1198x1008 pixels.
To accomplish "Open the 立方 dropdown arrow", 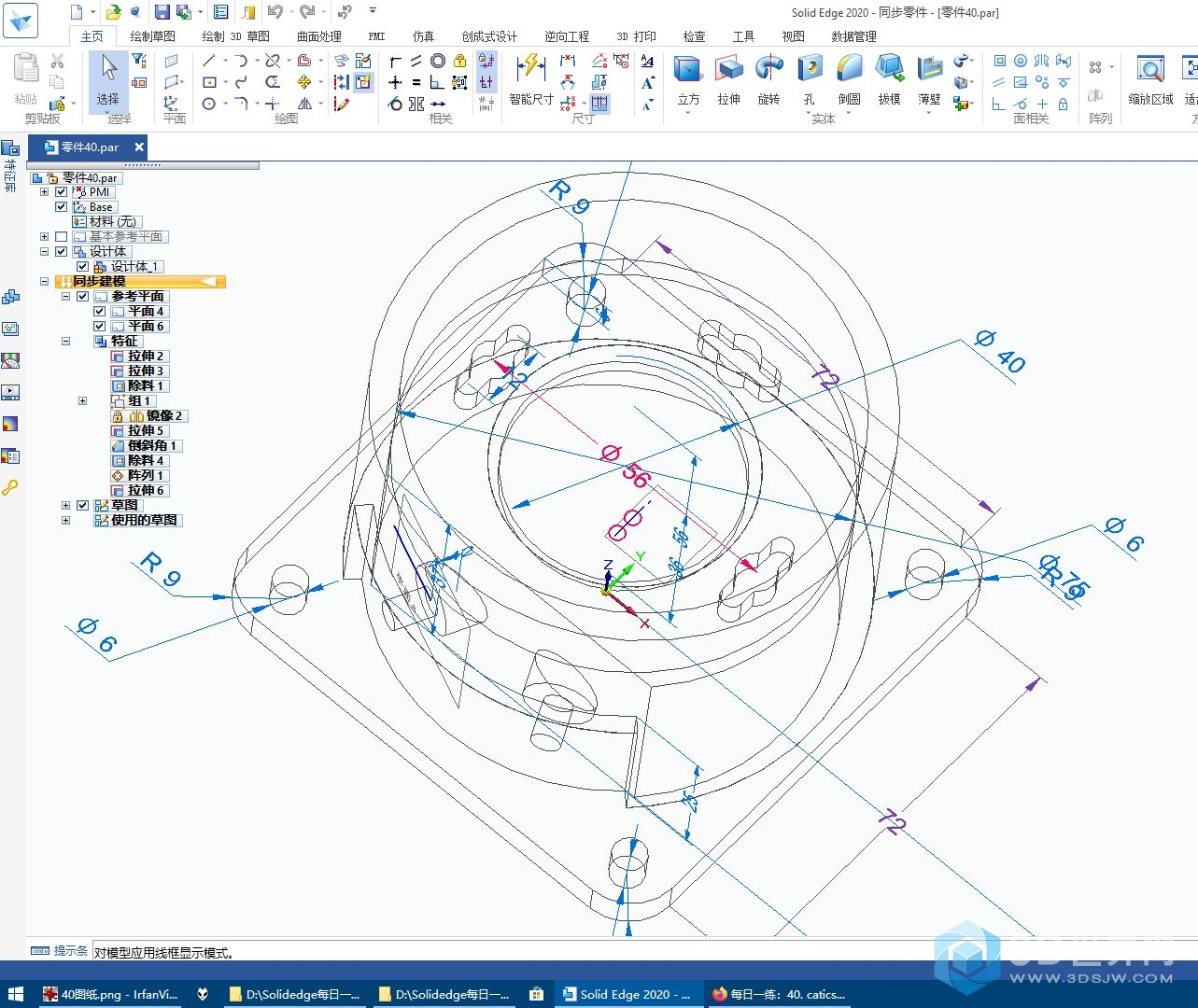I will [x=688, y=113].
